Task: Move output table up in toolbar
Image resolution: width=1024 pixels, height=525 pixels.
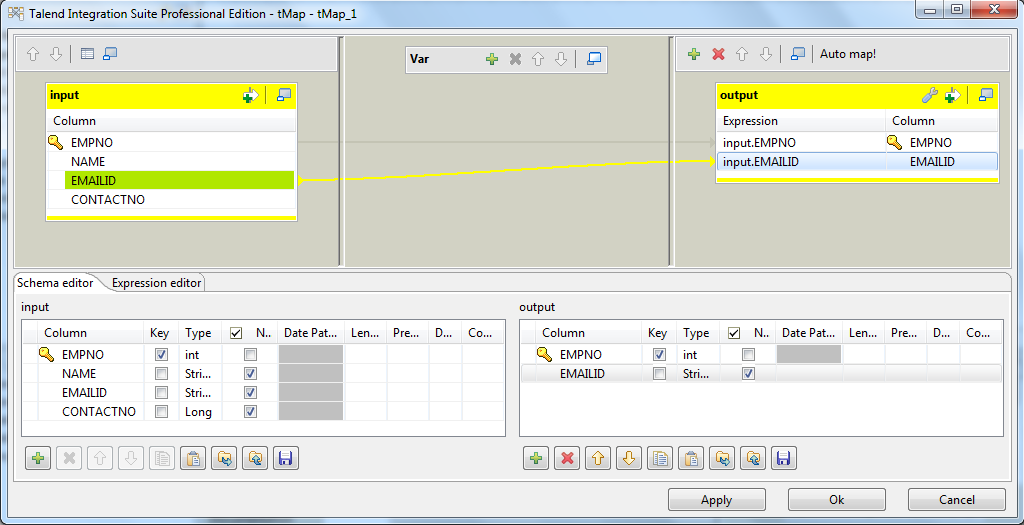Action: (742, 54)
